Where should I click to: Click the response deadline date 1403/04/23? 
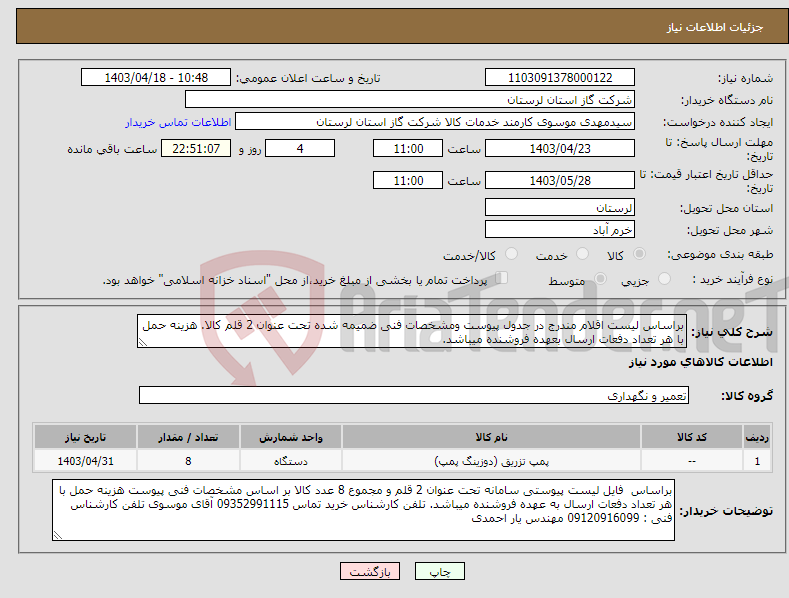560,148
